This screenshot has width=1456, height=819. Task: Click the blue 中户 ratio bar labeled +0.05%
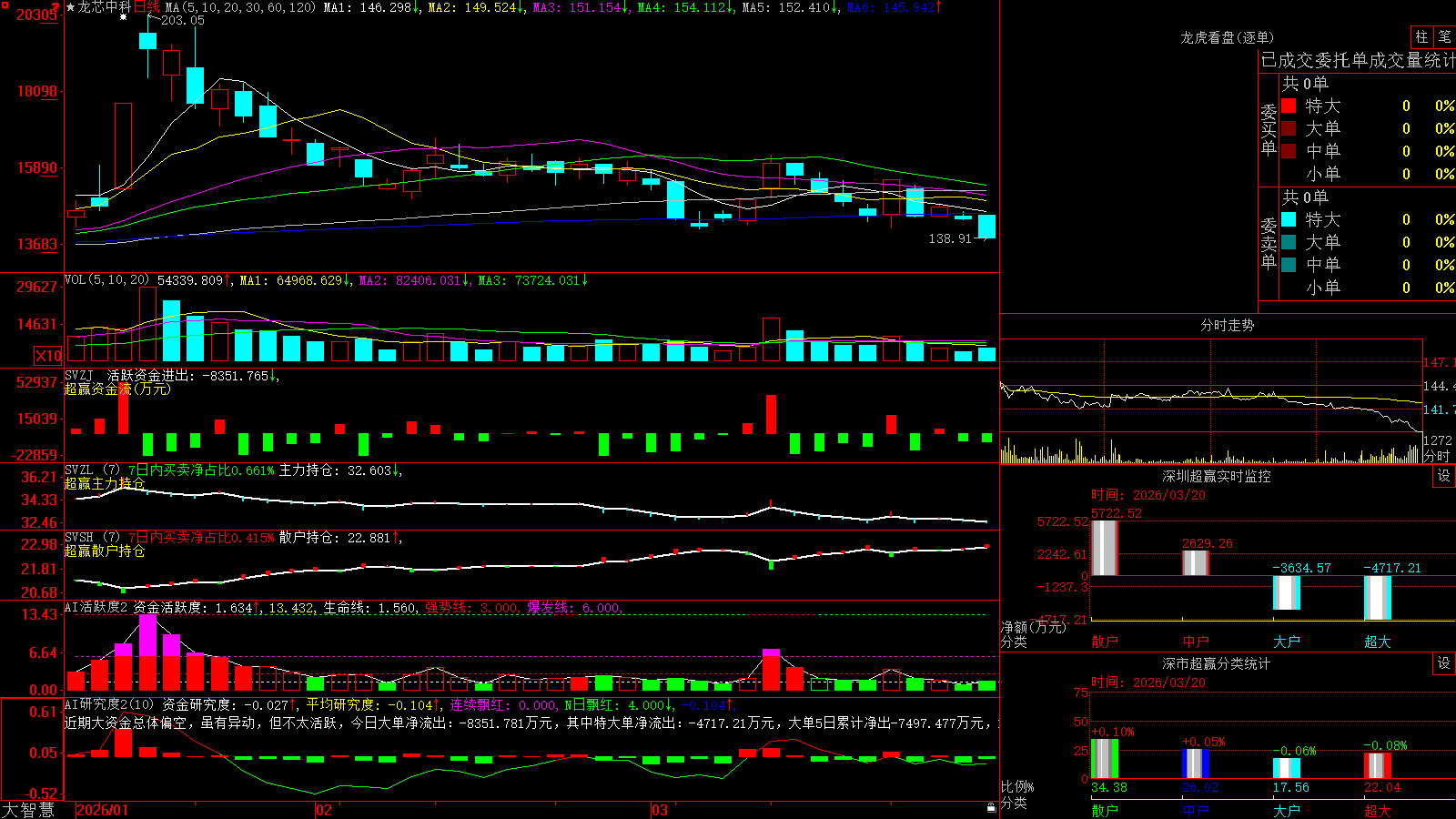pyautogui.click(x=1196, y=763)
